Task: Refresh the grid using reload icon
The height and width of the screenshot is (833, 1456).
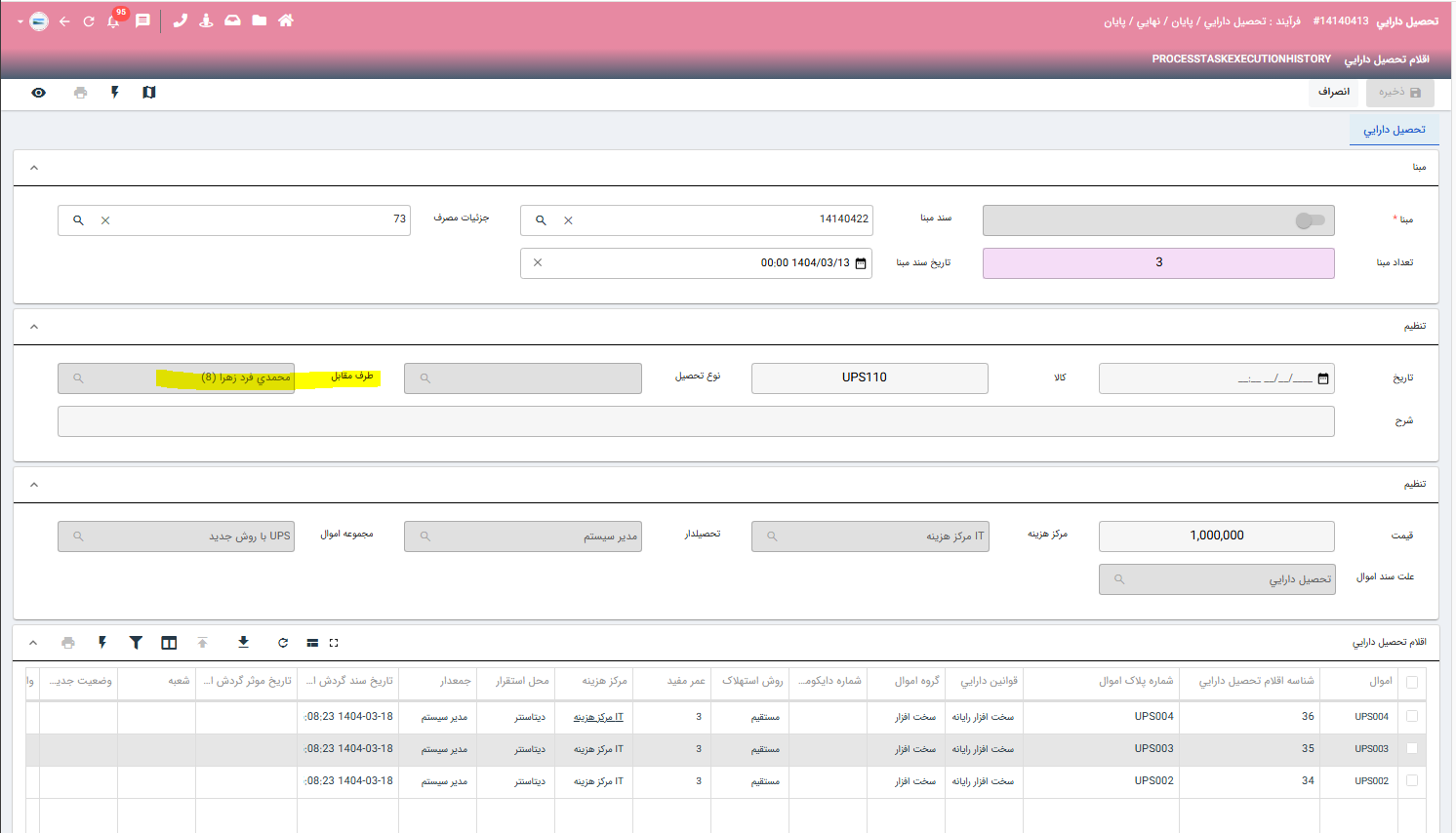Action: click(x=283, y=643)
